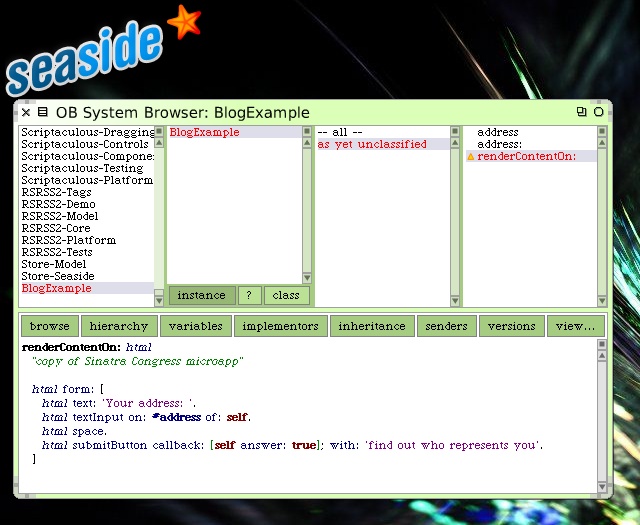Click the versions button
Viewport: 640px width, 525px height.
pyautogui.click(x=512, y=326)
